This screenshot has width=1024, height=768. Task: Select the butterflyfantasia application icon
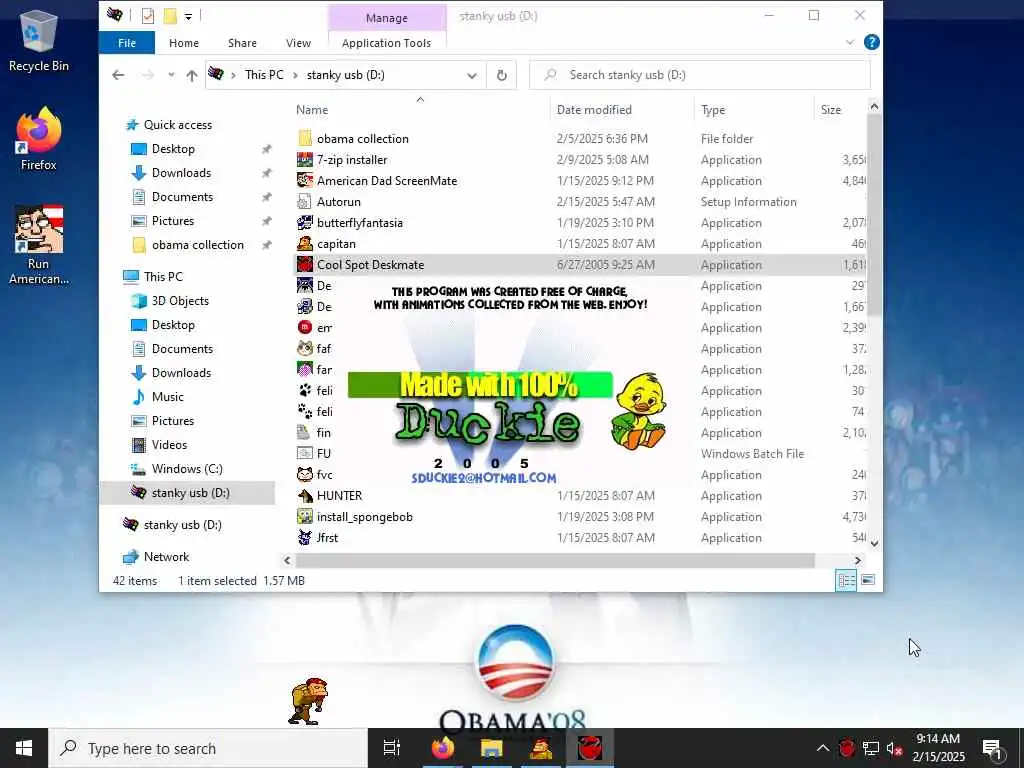305,223
